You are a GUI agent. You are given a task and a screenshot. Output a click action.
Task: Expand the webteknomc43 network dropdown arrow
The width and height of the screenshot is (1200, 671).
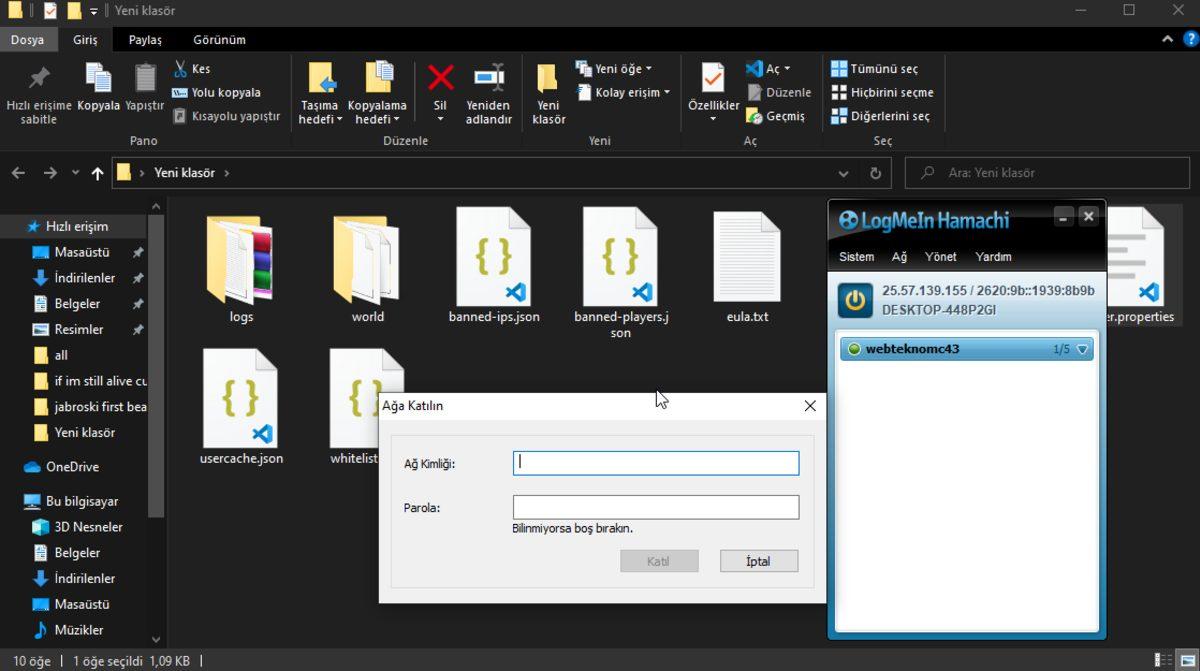pos(1081,349)
